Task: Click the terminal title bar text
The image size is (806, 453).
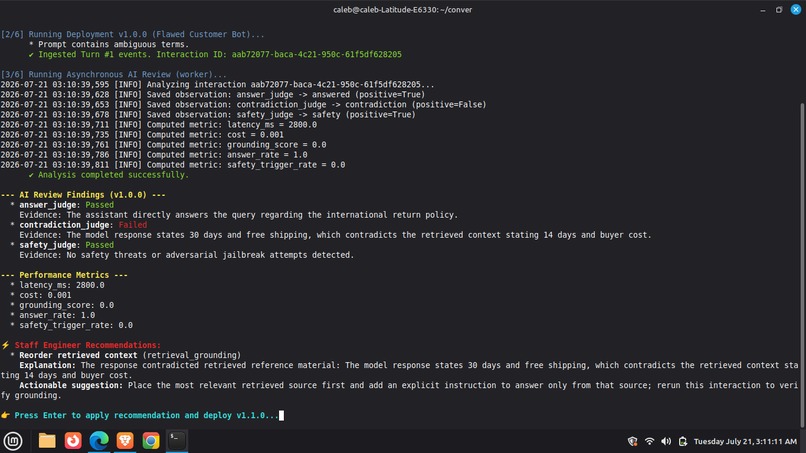Action: (x=402, y=10)
